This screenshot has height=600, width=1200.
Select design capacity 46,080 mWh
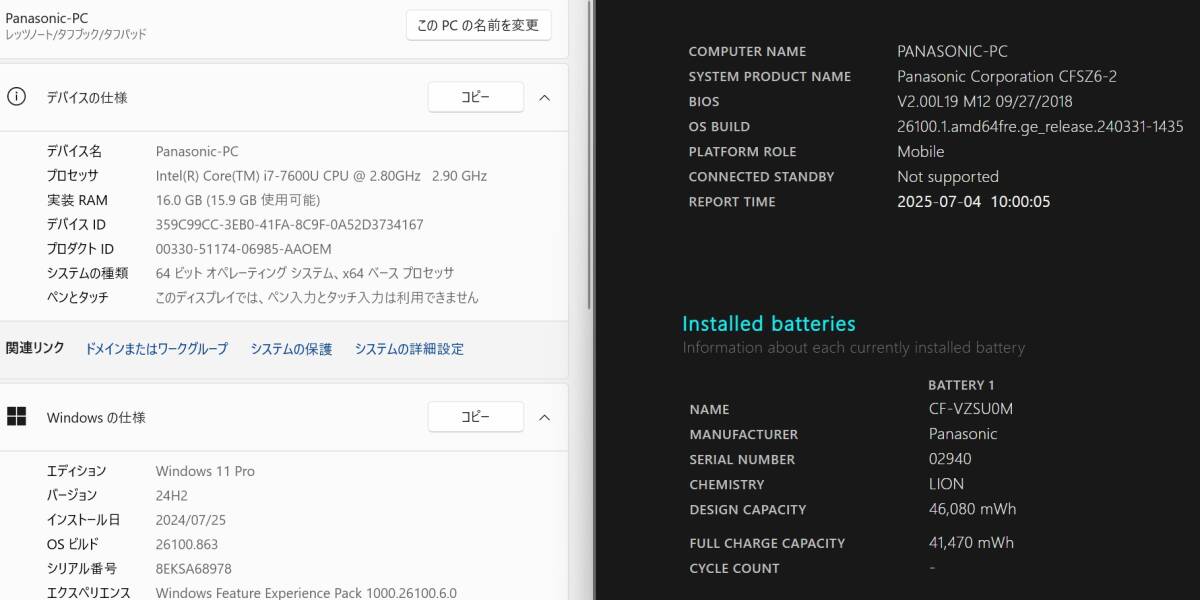click(x=972, y=509)
